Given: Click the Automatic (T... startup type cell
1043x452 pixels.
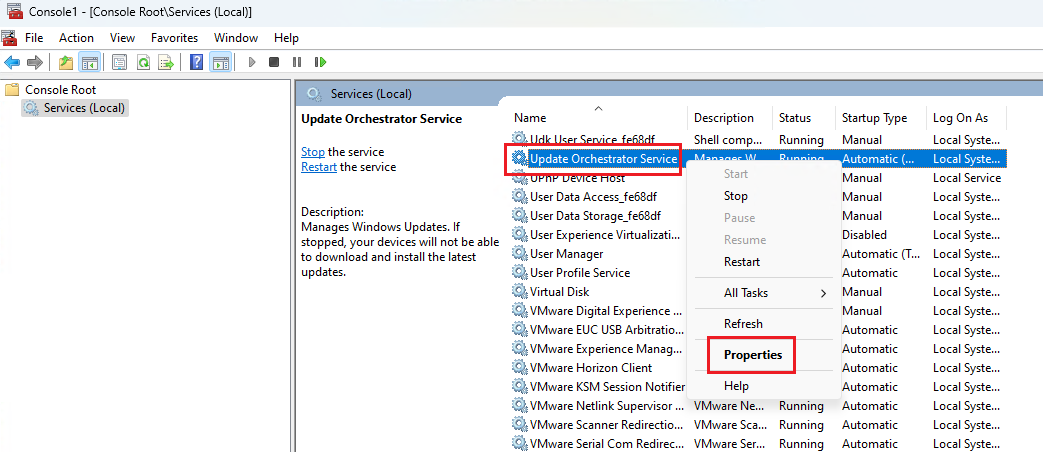Looking at the screenshot, I should point(881,254).
